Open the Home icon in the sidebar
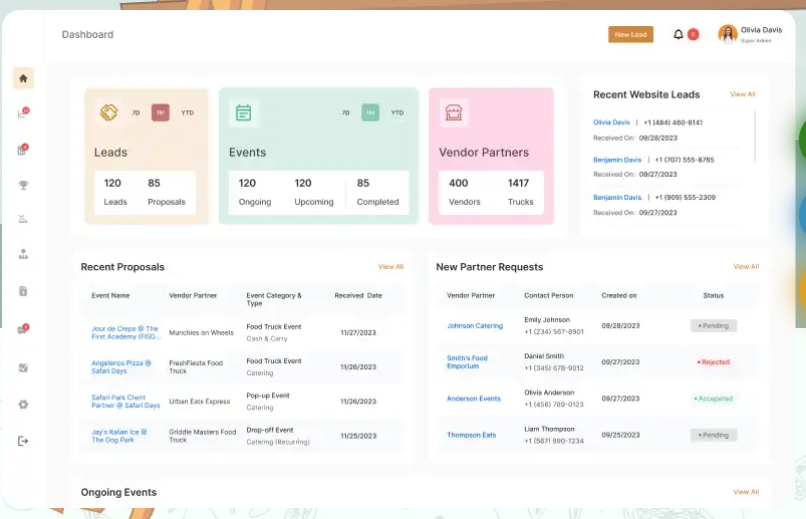Screen dimensions: 806x519 pyautogui.click(x=23, y=78)
